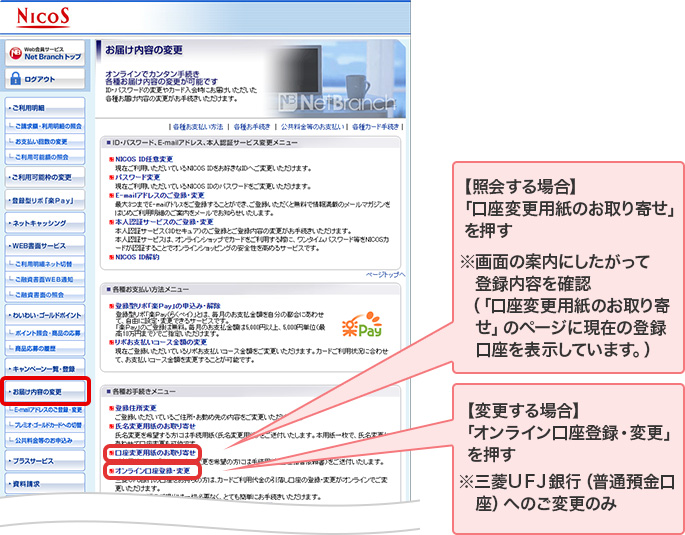Click ページトップへ link
Image resolution: width=685 pixels, height=535 pixels.
click(x=385, y=275)
